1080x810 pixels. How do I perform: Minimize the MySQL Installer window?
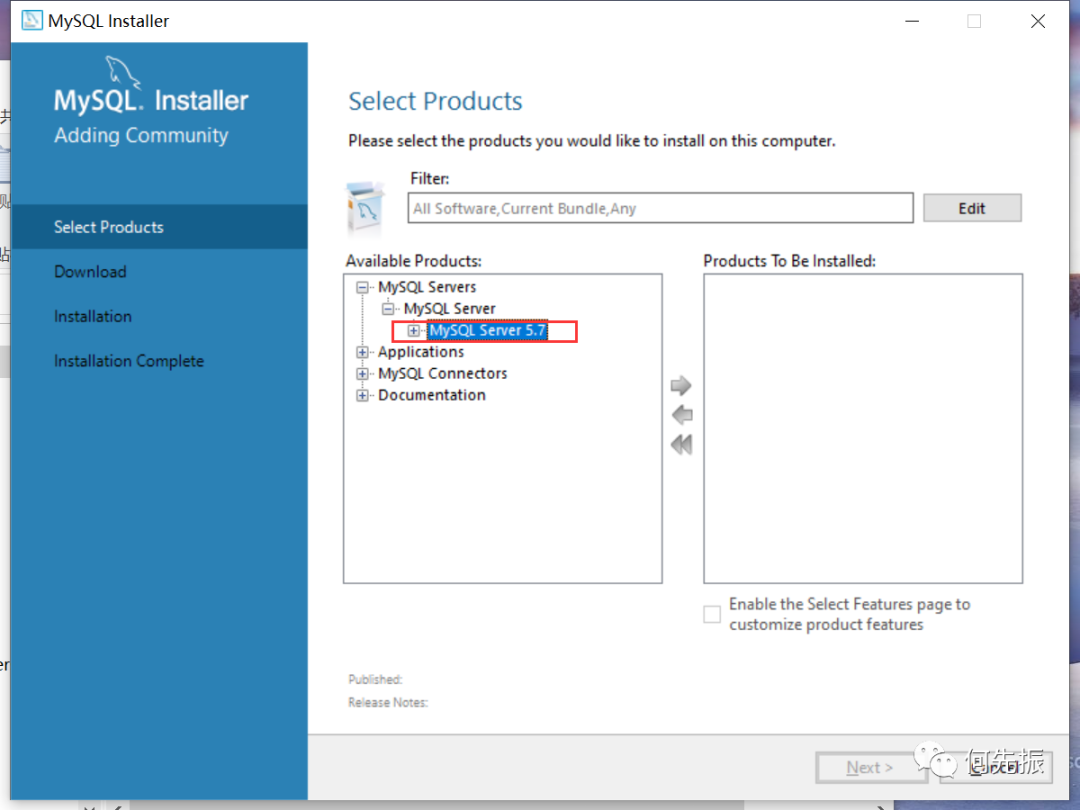click(x=912, y=21)
